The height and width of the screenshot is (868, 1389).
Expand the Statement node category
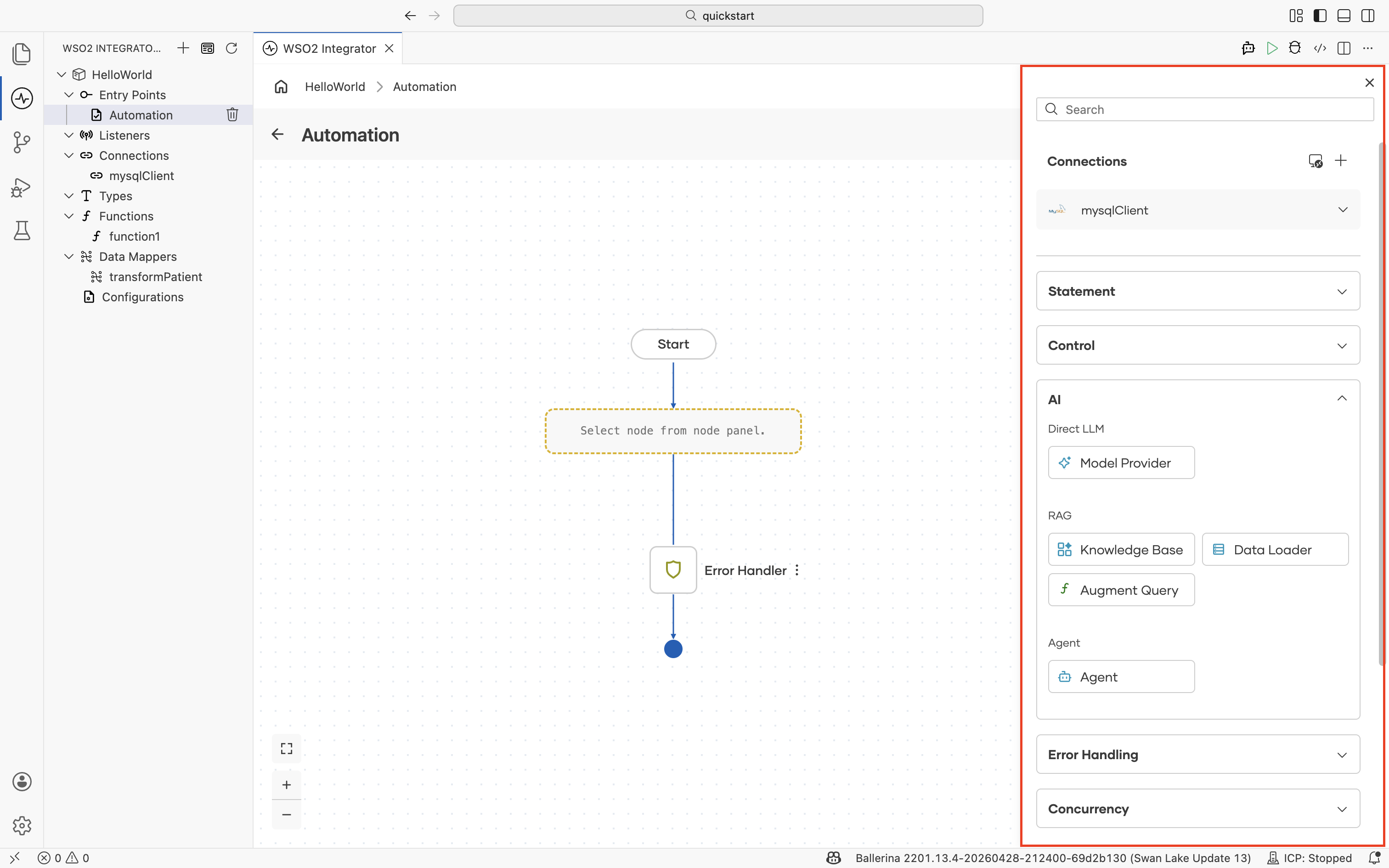click(1198, 291)
